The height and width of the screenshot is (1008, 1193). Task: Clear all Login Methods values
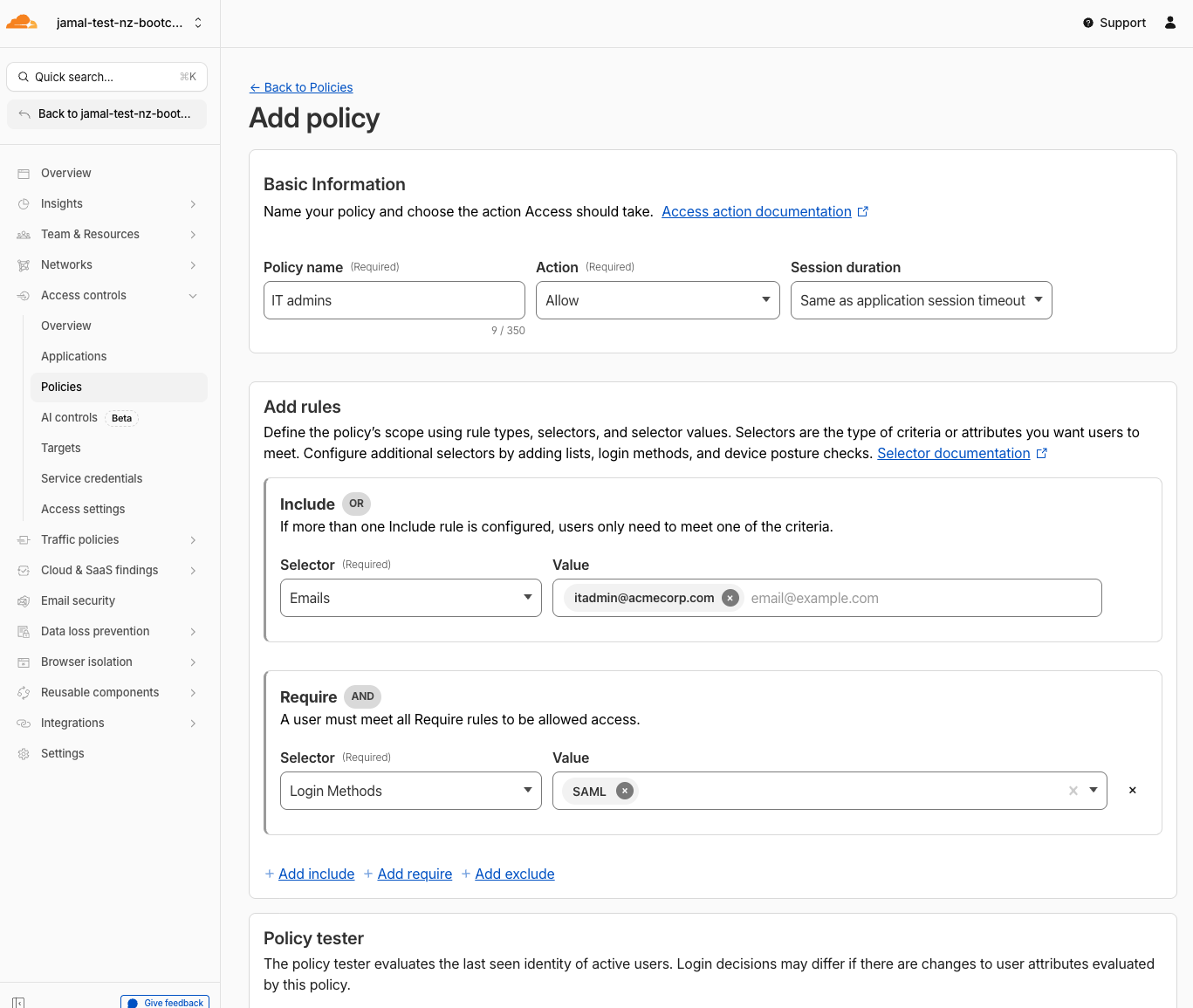point(1073,791)
